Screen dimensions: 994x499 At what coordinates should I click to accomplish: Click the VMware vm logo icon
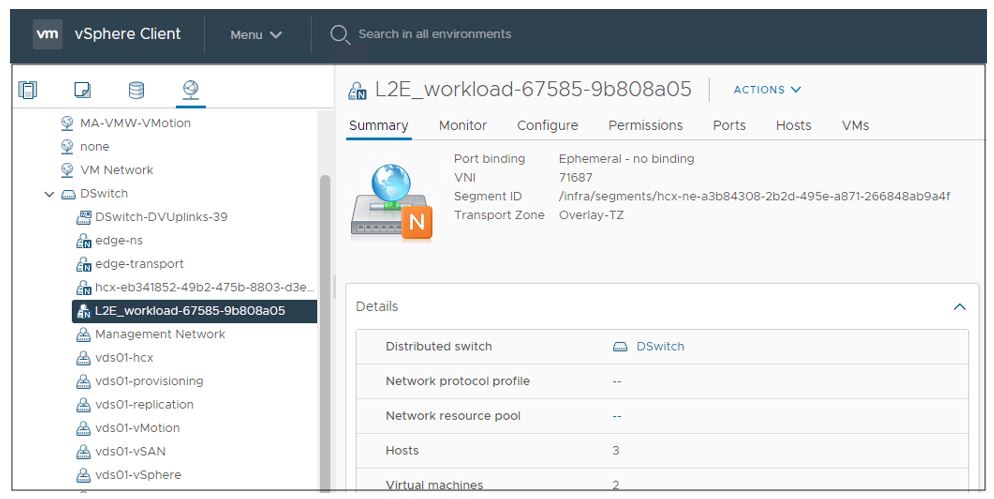coord(48,34)
